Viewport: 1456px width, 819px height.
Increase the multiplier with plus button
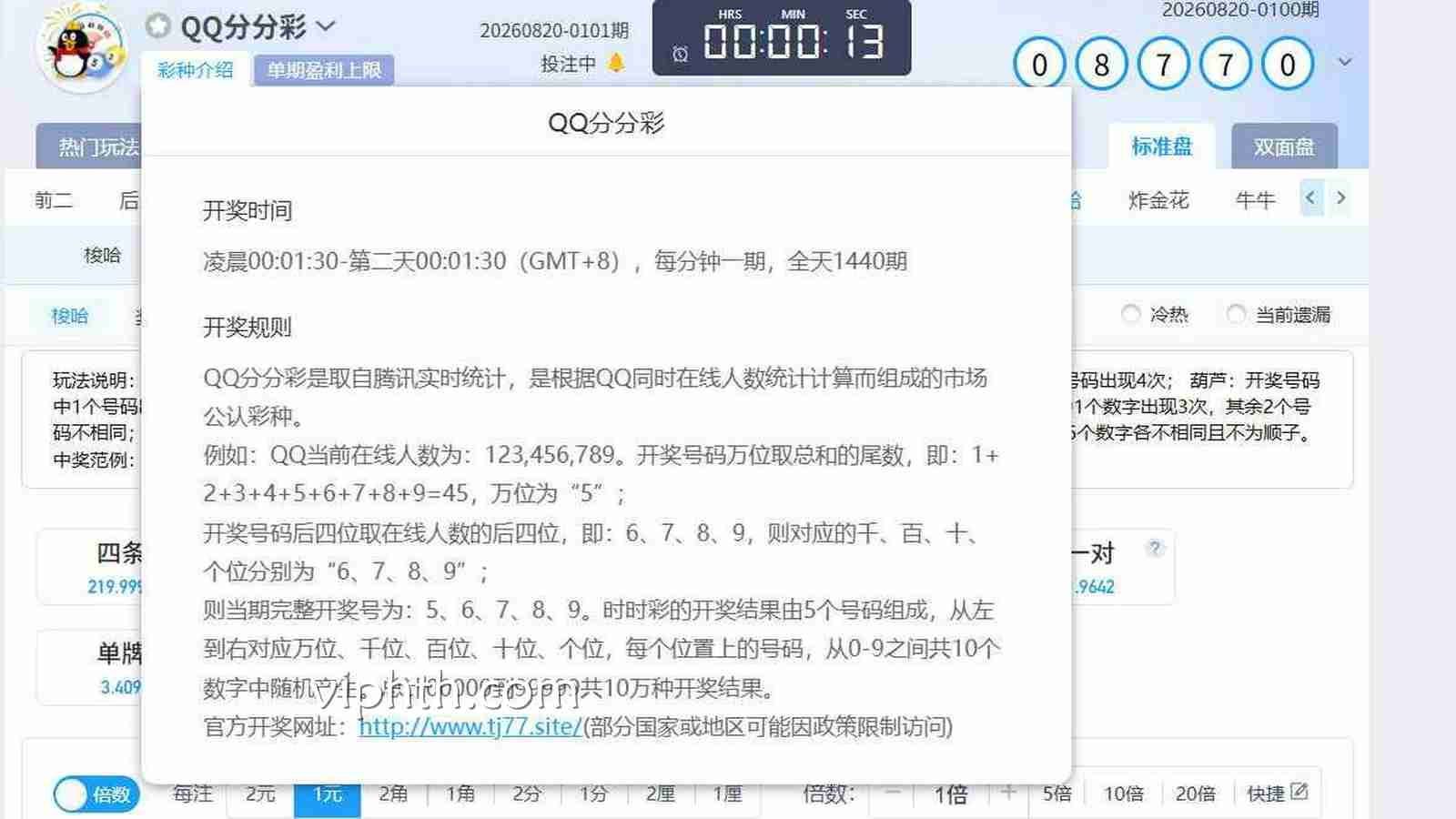[x=1008, y=794]
